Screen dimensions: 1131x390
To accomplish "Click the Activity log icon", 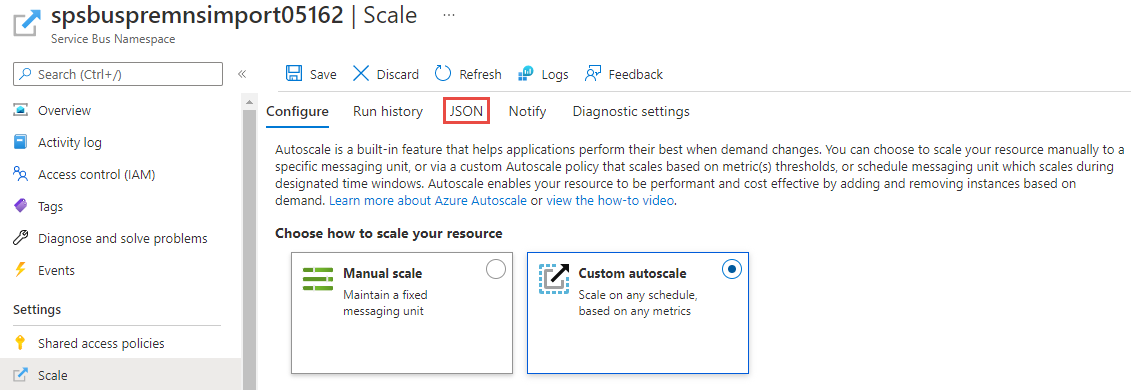I will [x=21, y=142].
